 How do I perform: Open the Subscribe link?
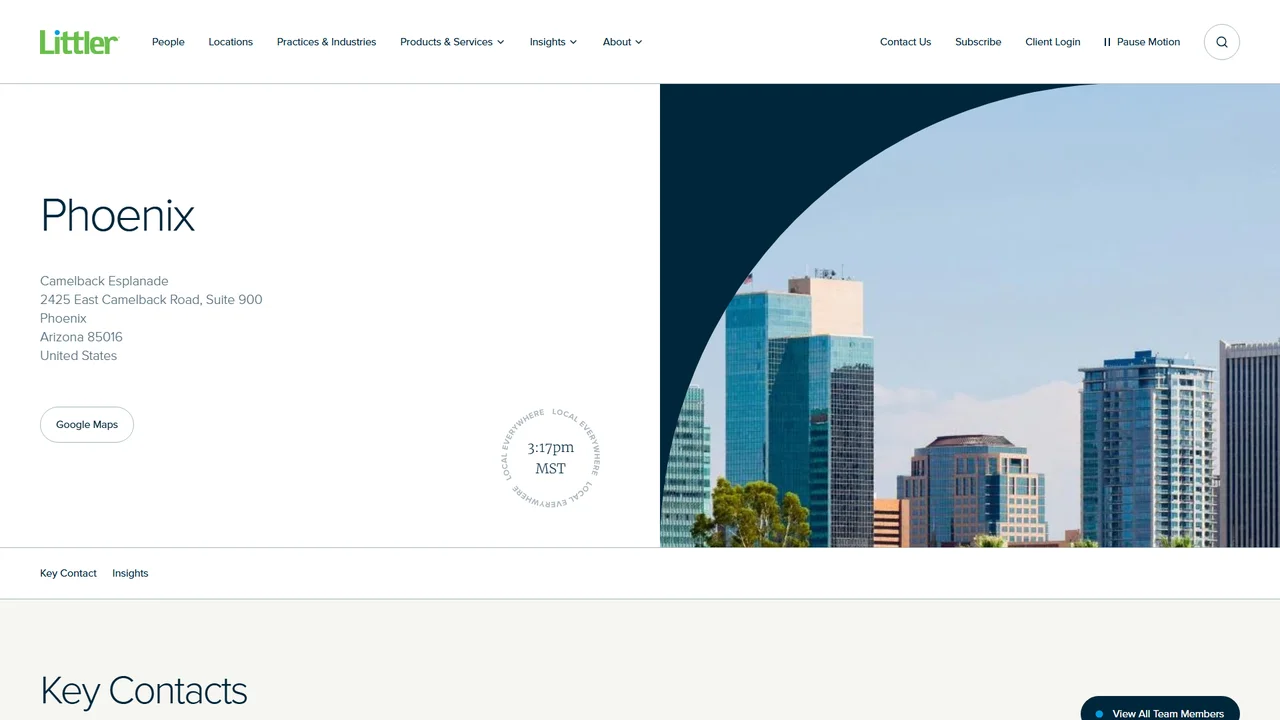(978, 42)
